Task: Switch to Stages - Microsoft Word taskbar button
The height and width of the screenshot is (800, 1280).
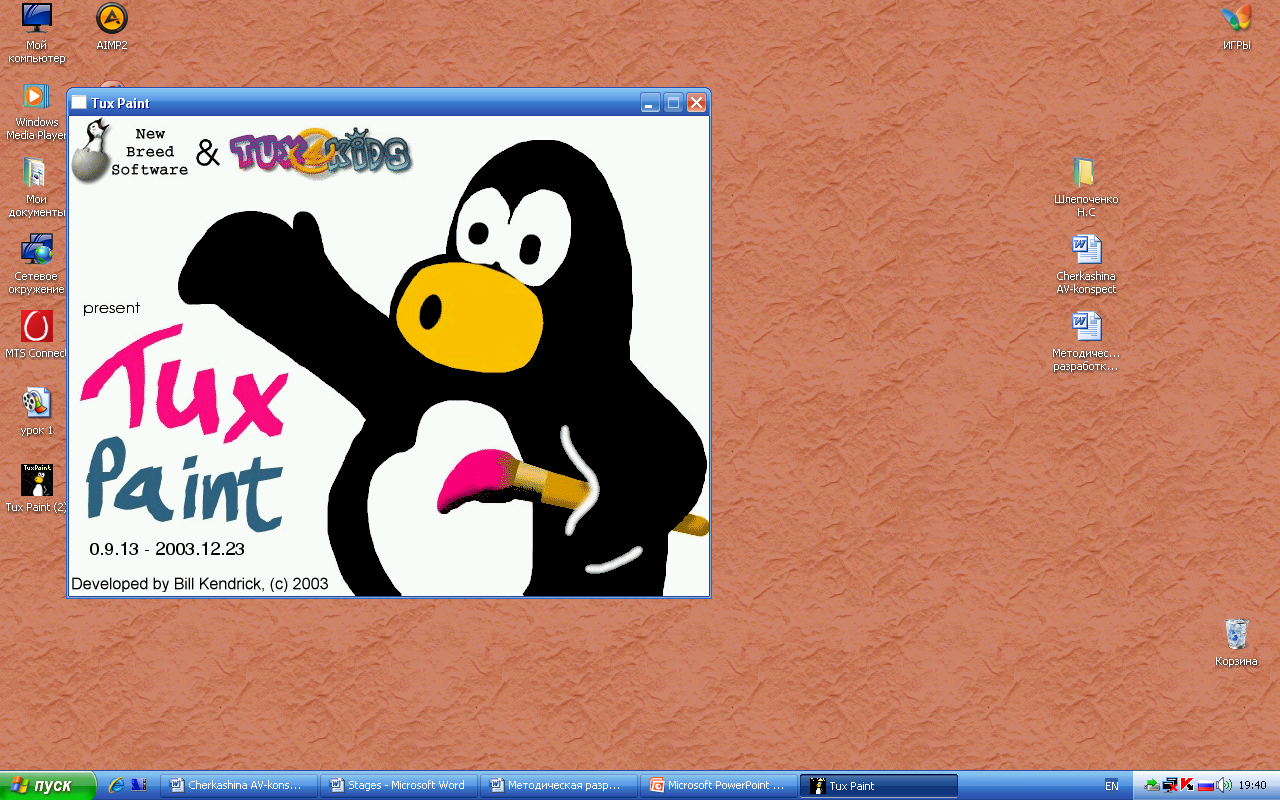Action: pos(398,785)
